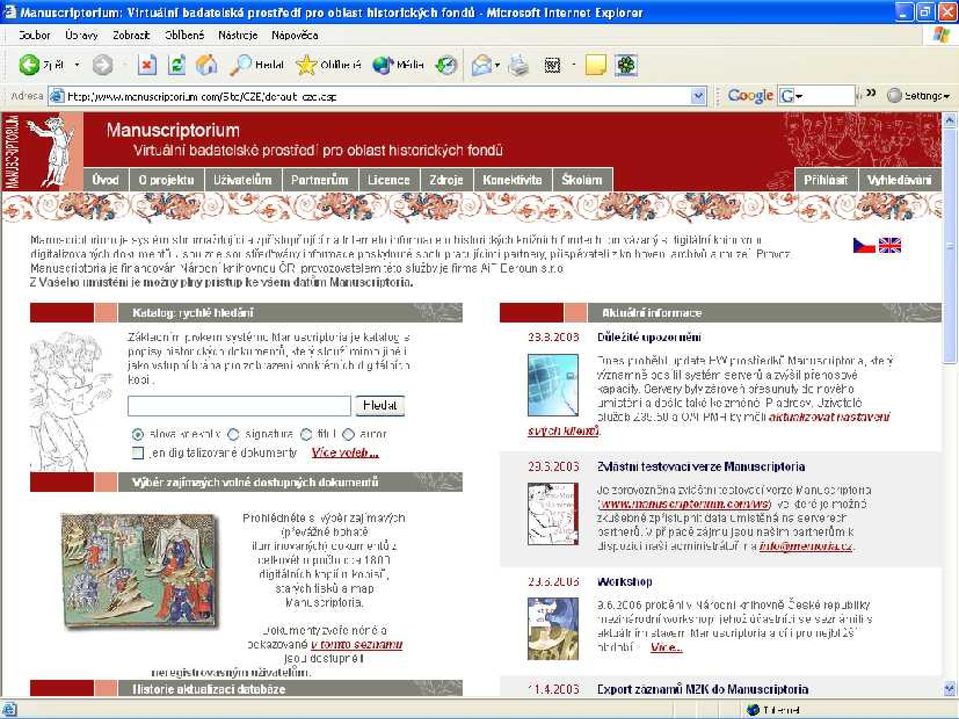Open the Hledat search magnifier in toolbar
This screenshot has height=719, width=959.
click(x=256, y=65)
